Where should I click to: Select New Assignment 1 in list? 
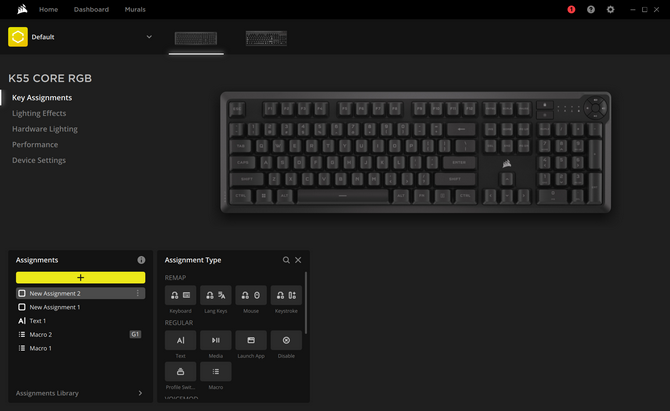[x=80, y=307]
